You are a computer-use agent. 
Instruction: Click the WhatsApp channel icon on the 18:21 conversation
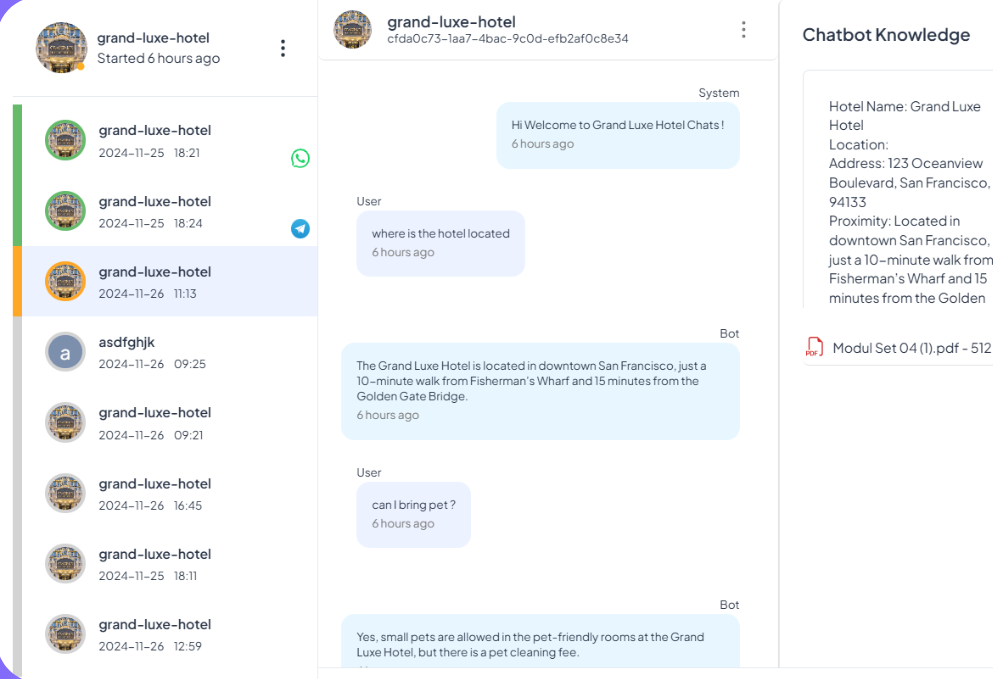299,158
